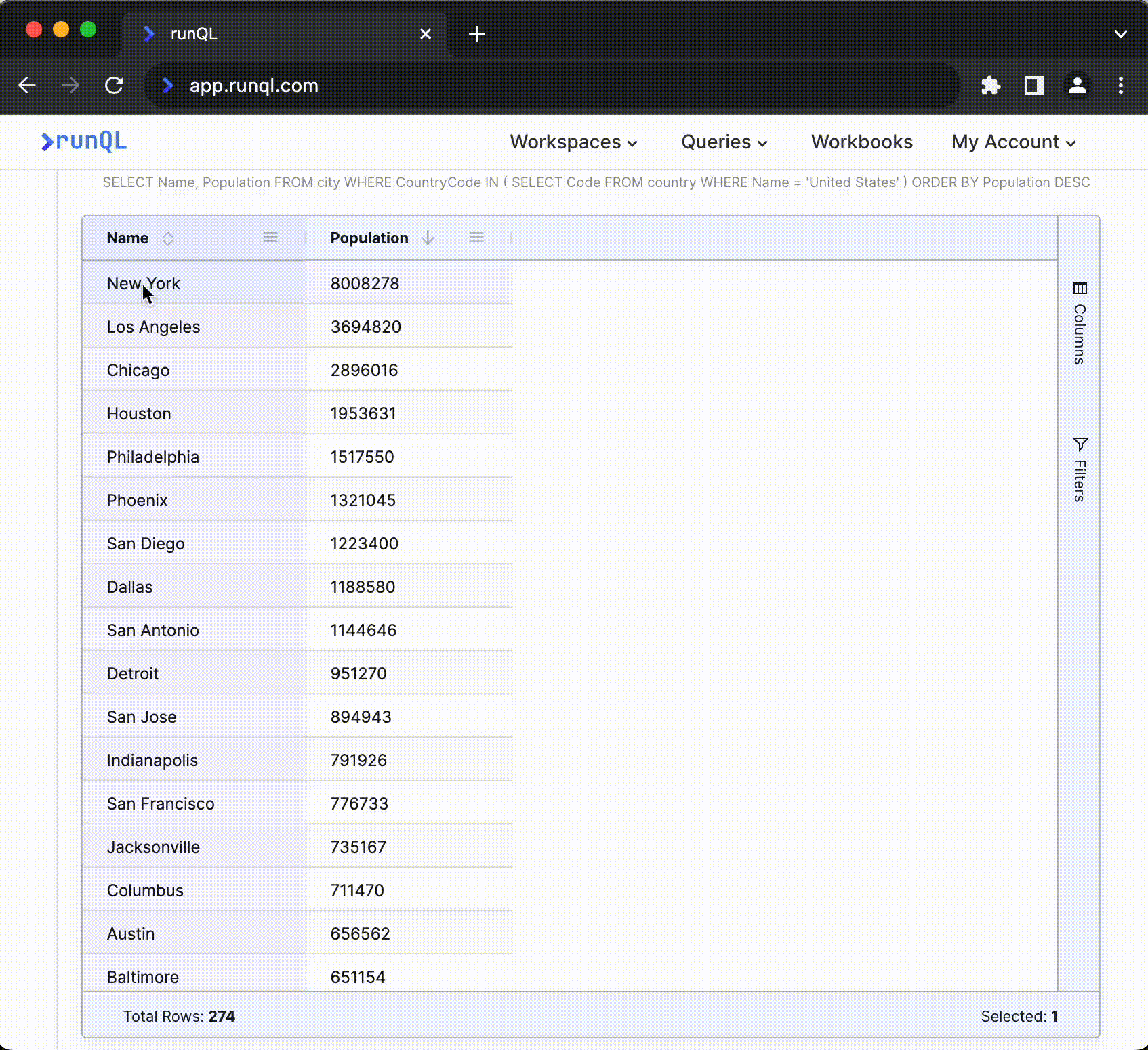Expand the Queries dropdown
The height and width of the screenshot is (1050, 1148).
pos(724,142)
